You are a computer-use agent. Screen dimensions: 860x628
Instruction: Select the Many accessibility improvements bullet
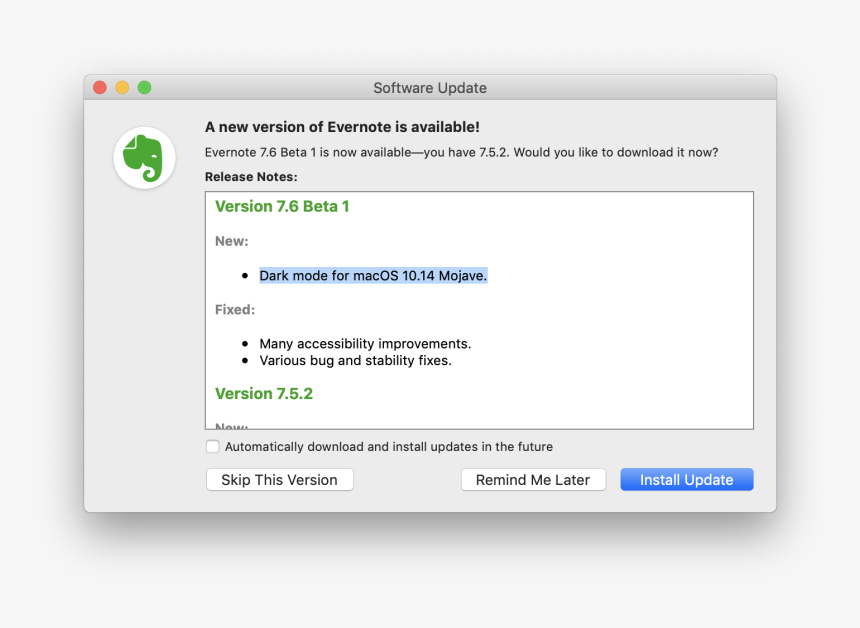pos(365,343)
